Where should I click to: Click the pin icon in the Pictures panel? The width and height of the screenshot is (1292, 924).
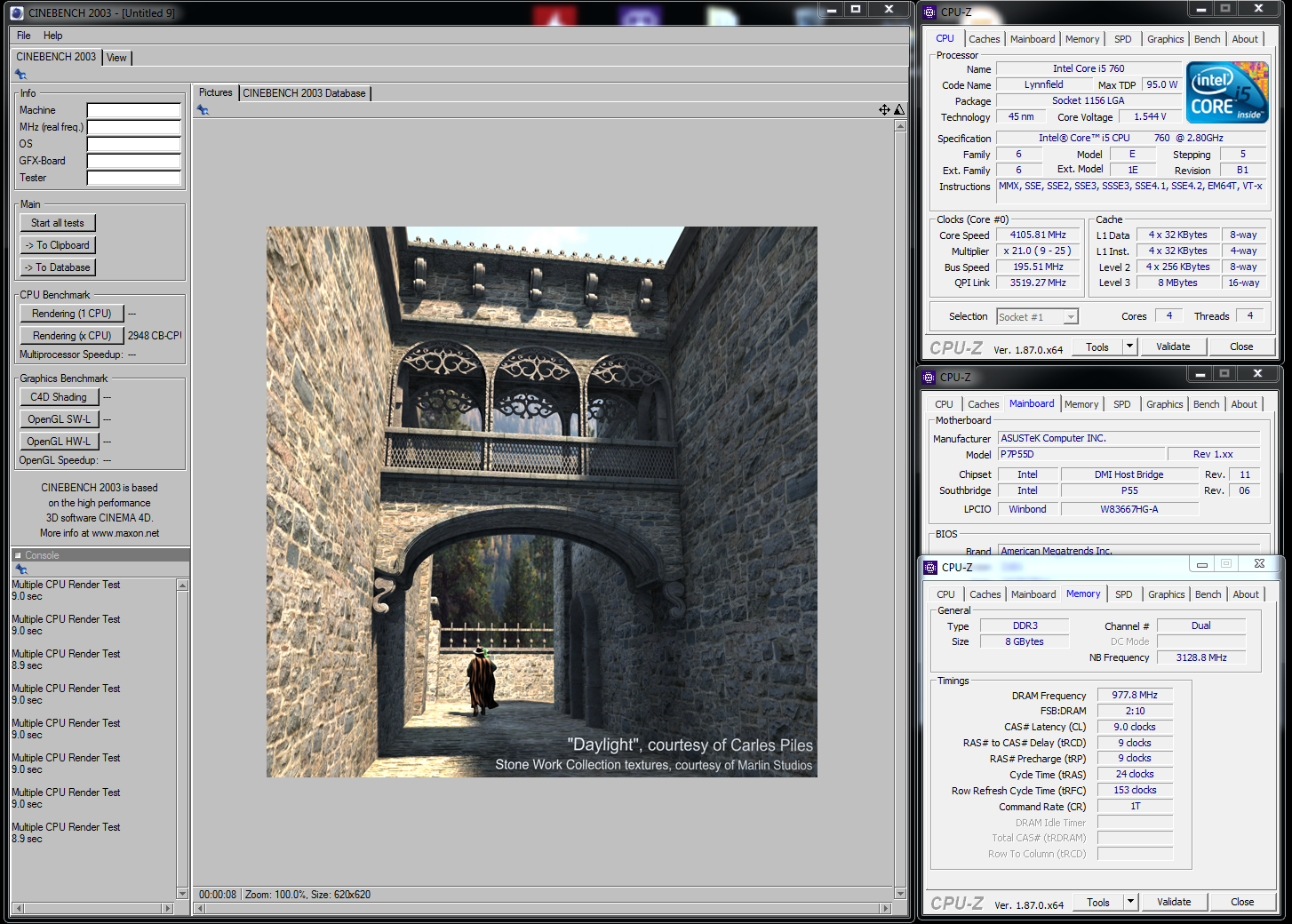click(x=203, y=110)
